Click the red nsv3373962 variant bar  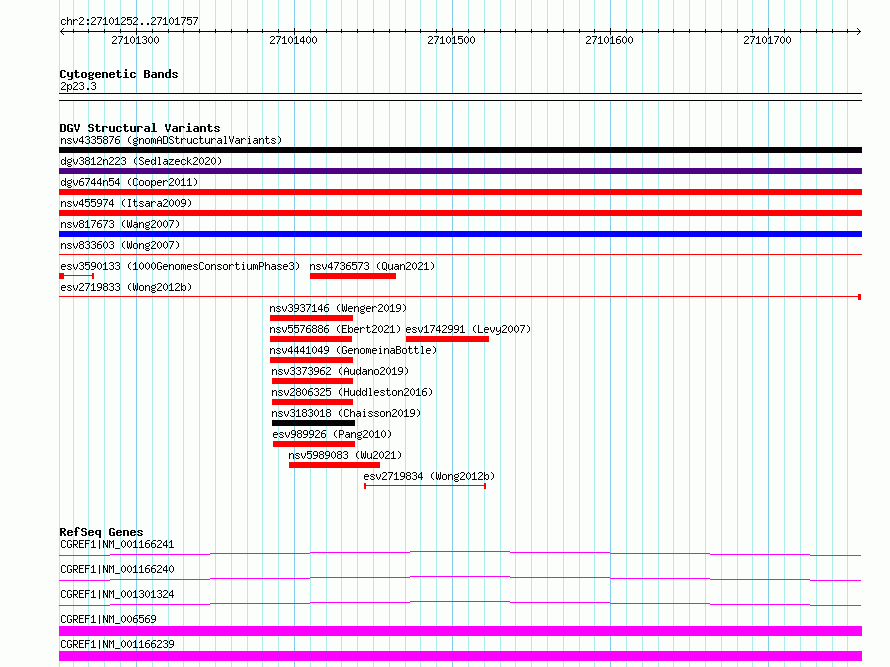point(312,381)
